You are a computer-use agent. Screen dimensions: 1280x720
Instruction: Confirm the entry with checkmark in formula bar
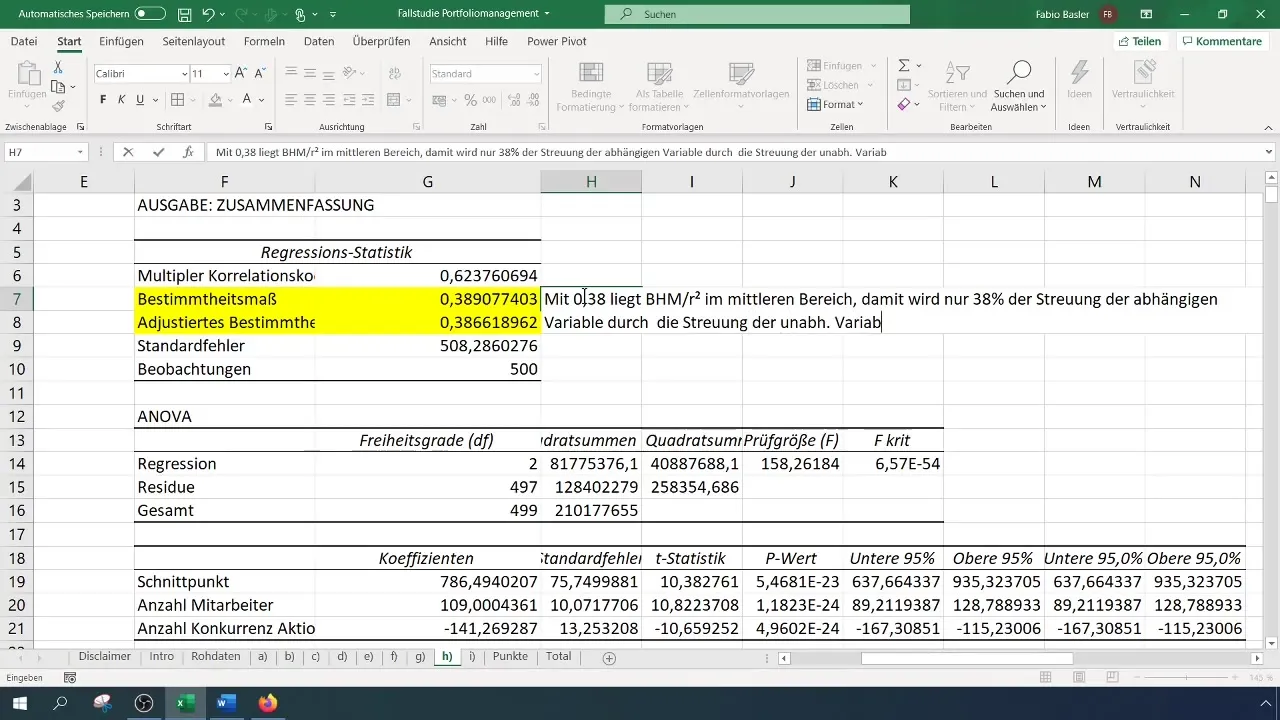(158, 152)
